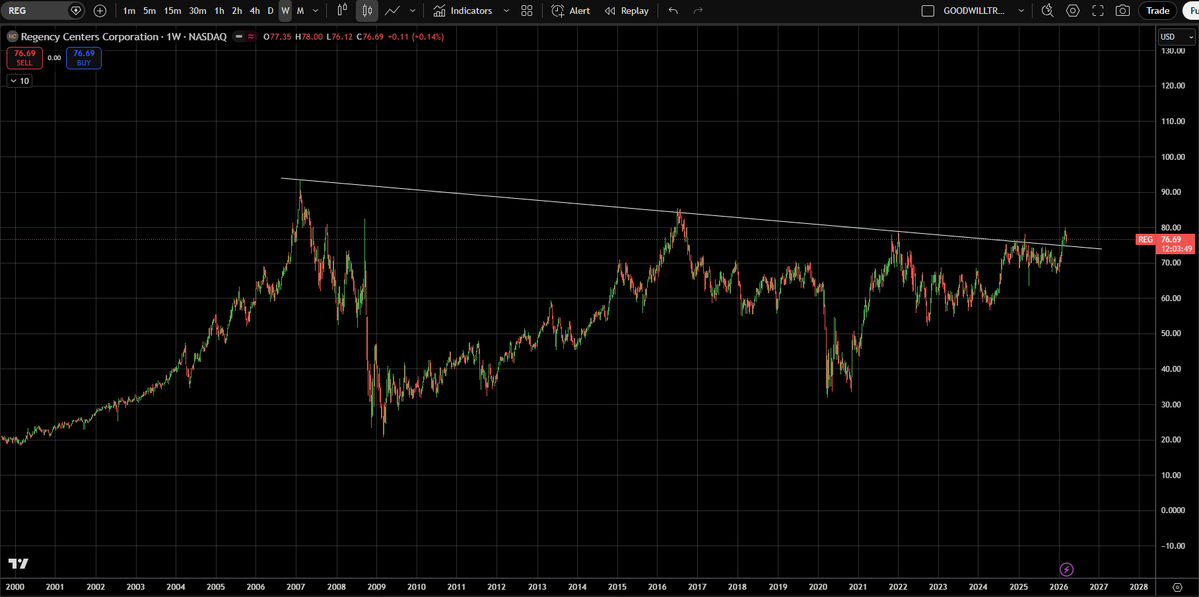
Task: Click the blue 76.69 BUY button
Action: [x=83, y=57]
